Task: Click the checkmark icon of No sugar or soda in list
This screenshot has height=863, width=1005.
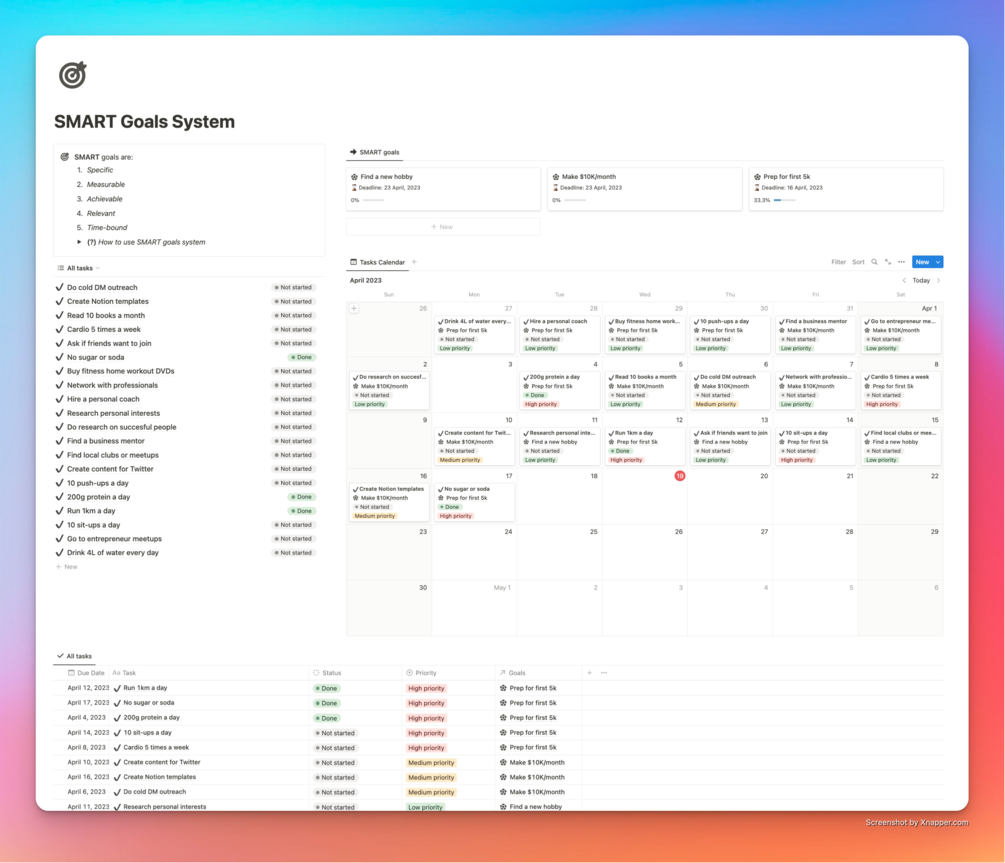Action: click(x=60, y=357)
